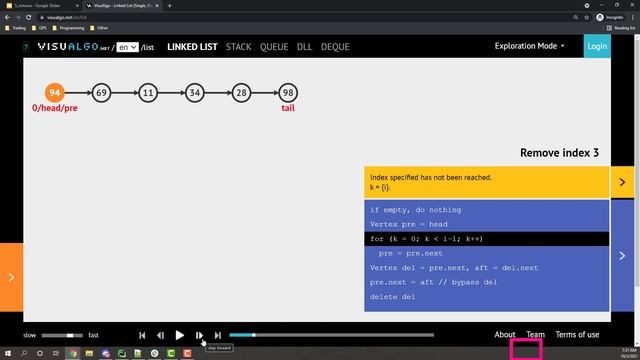Click the highlighted for loop code line
The height and width of the screenshot is (360, 640).
point(487,239)
